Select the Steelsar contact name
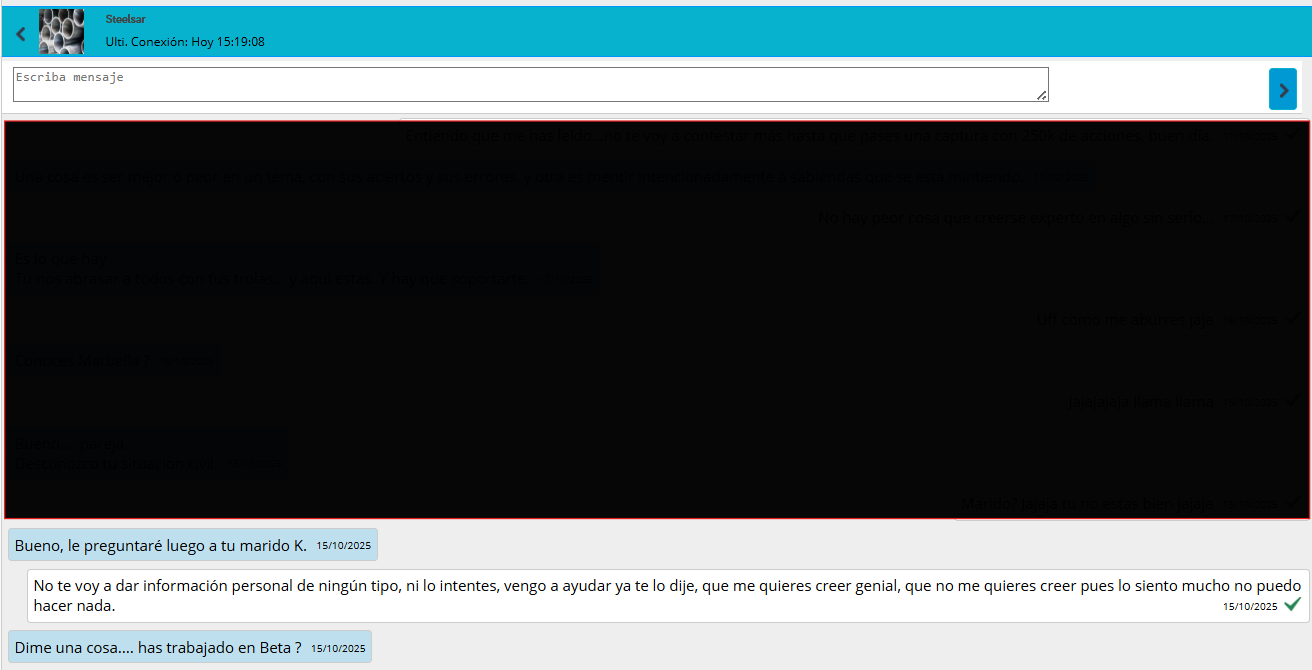This screenshot has width=1312, height=670. 125,19
